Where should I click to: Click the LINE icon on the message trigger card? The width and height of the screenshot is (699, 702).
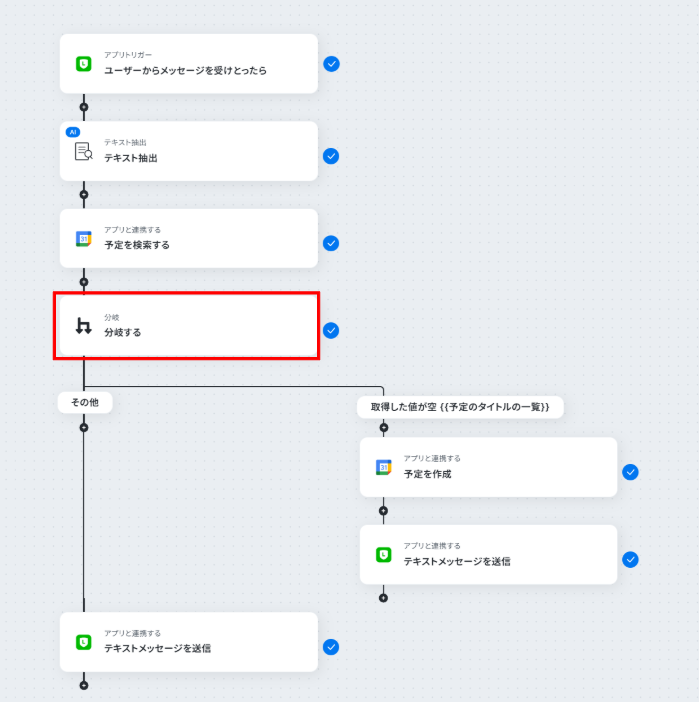click(83, 64)
